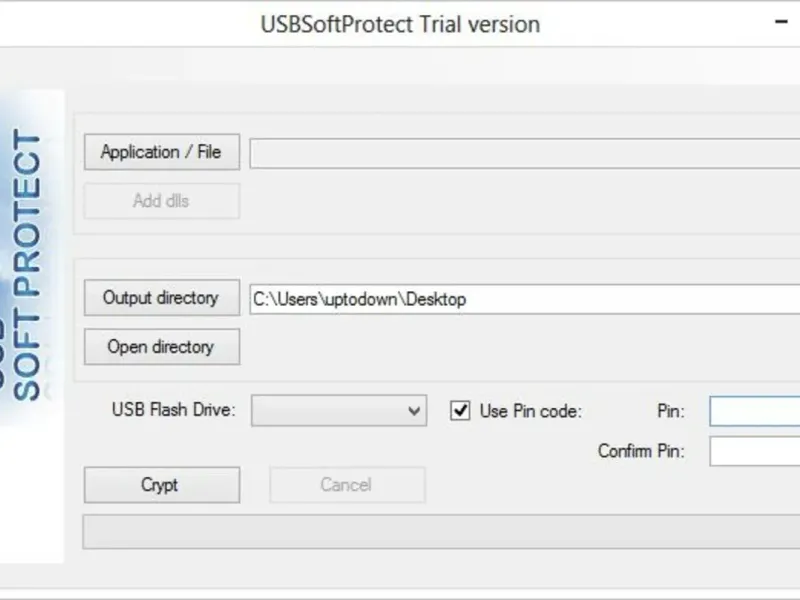Start encryption with the Crypt button

coord(161,485)
